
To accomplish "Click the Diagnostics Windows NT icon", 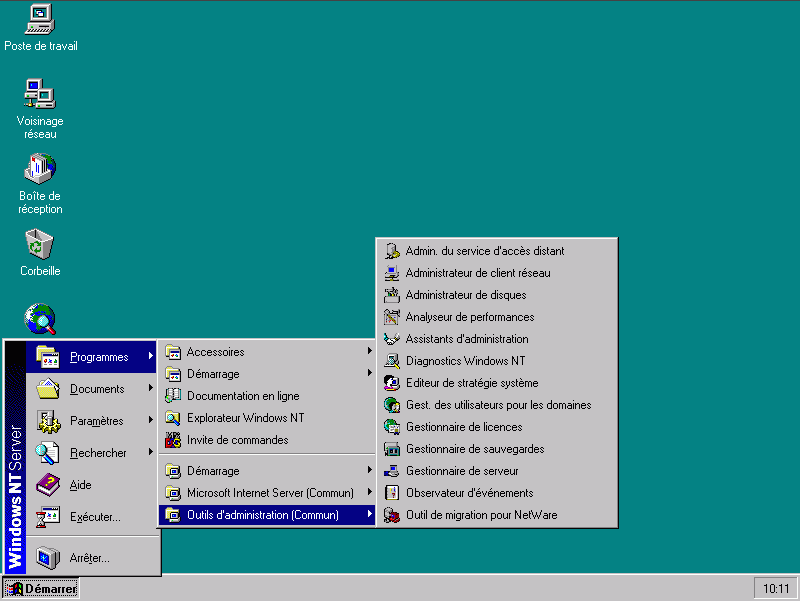I will pos(392,361).
